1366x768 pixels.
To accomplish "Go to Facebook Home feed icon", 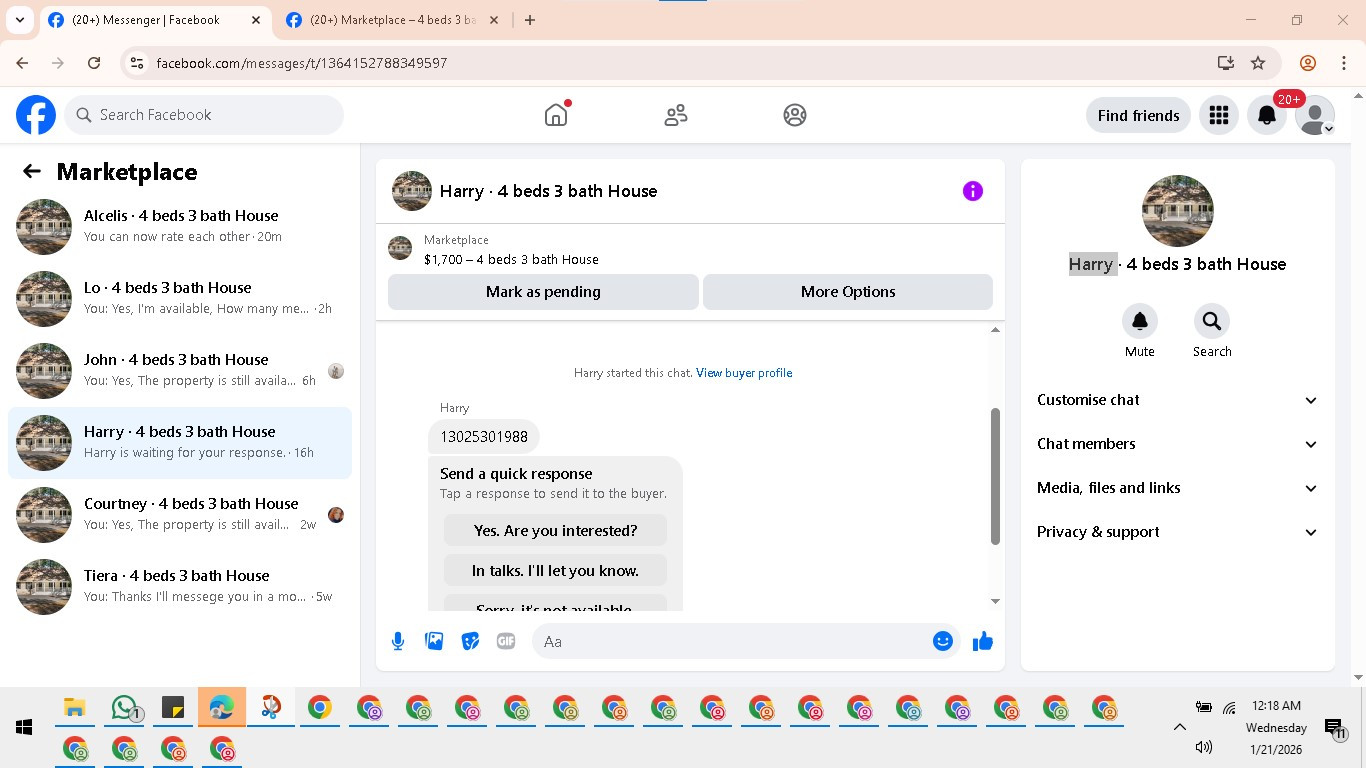I will 556,115.
